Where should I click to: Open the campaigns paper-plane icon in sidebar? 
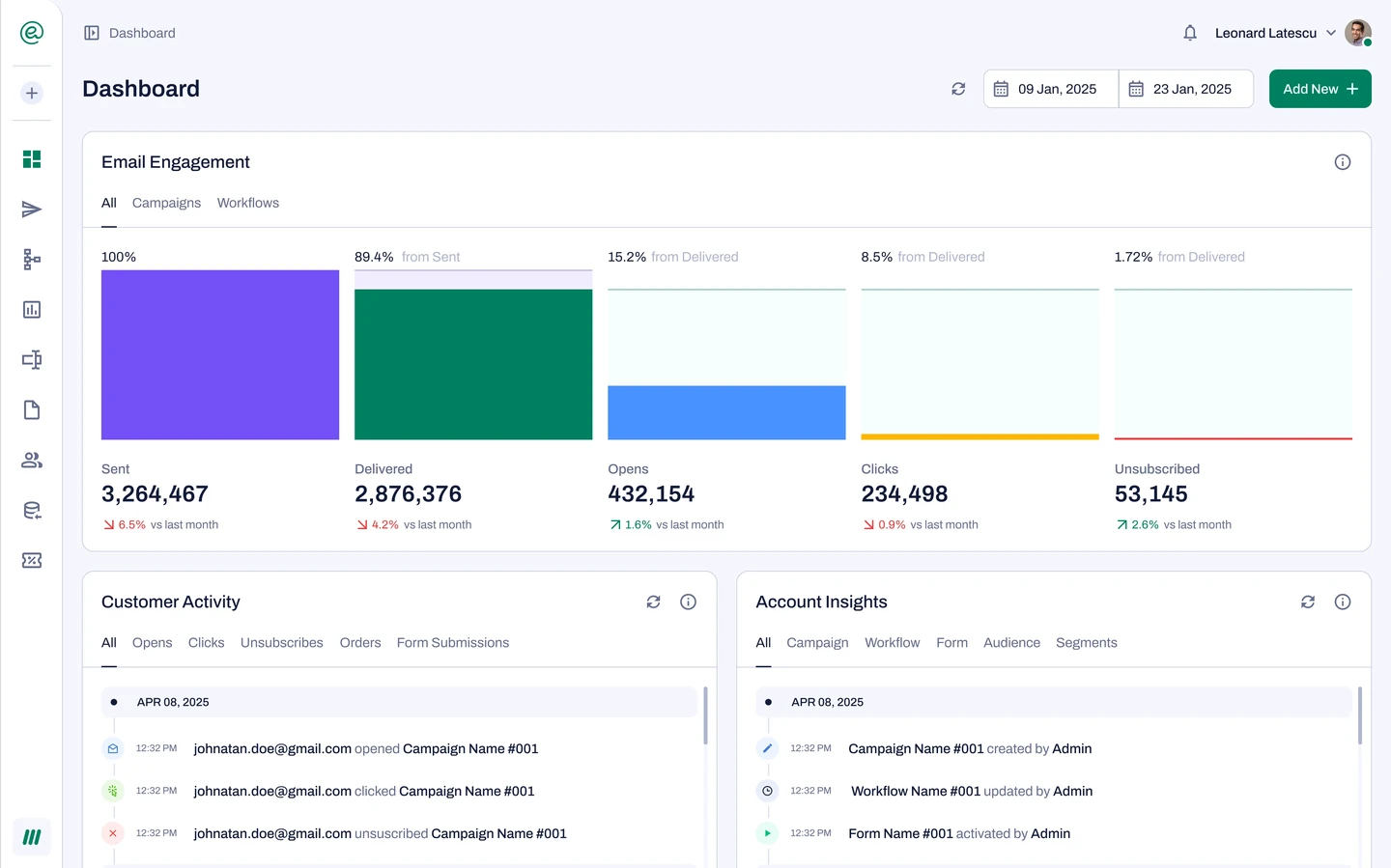32,210
